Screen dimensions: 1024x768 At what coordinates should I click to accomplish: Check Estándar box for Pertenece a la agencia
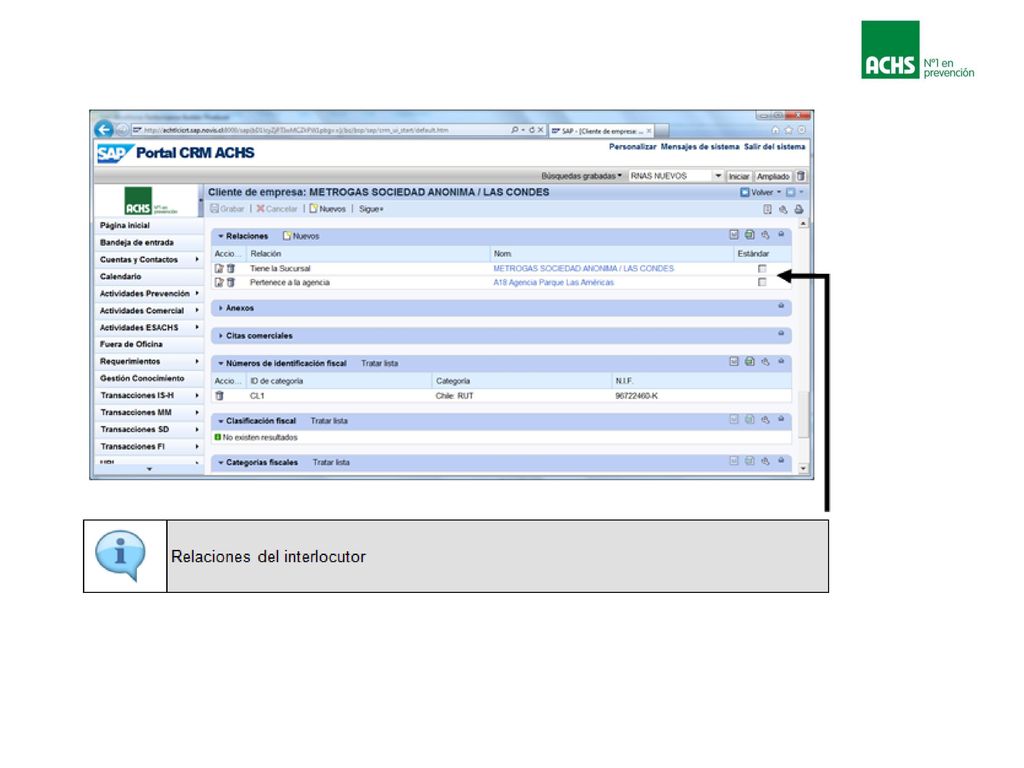762,282
